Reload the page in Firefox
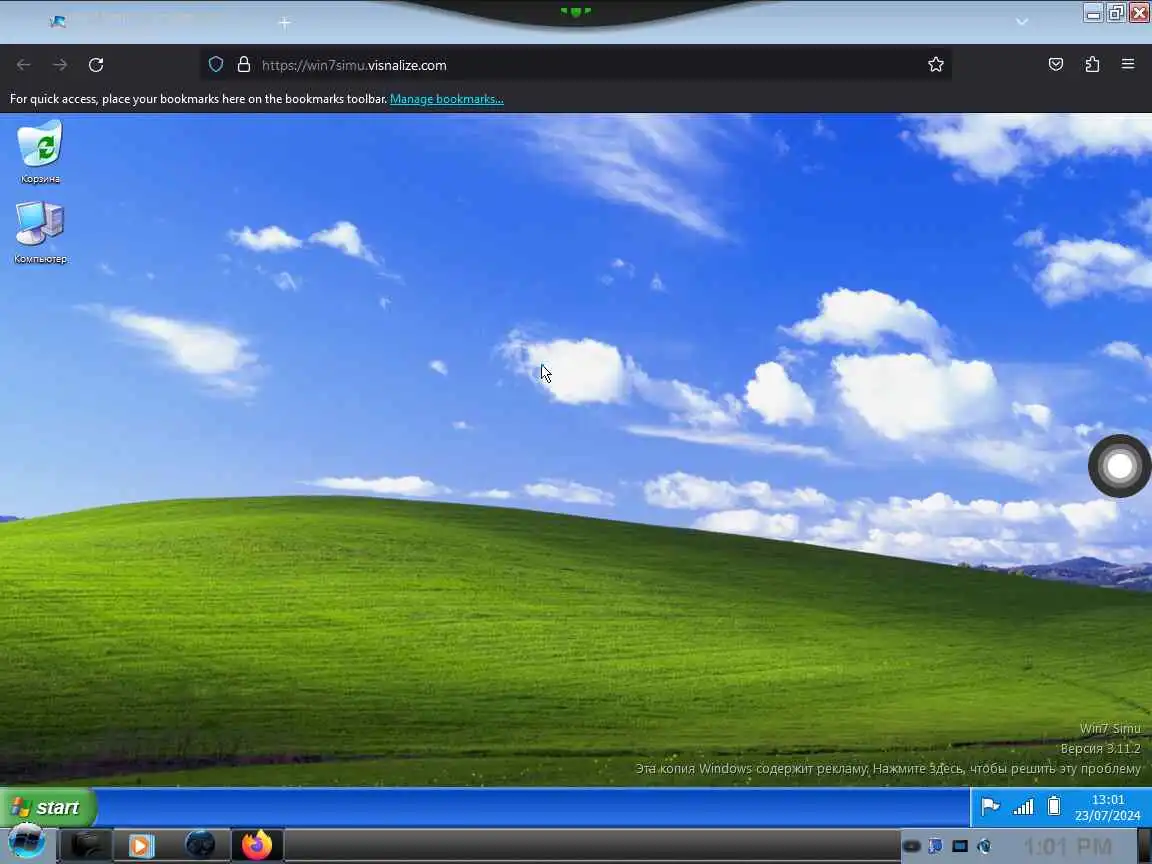This screenshot has height=864, width=1152. tap(96, 65)
